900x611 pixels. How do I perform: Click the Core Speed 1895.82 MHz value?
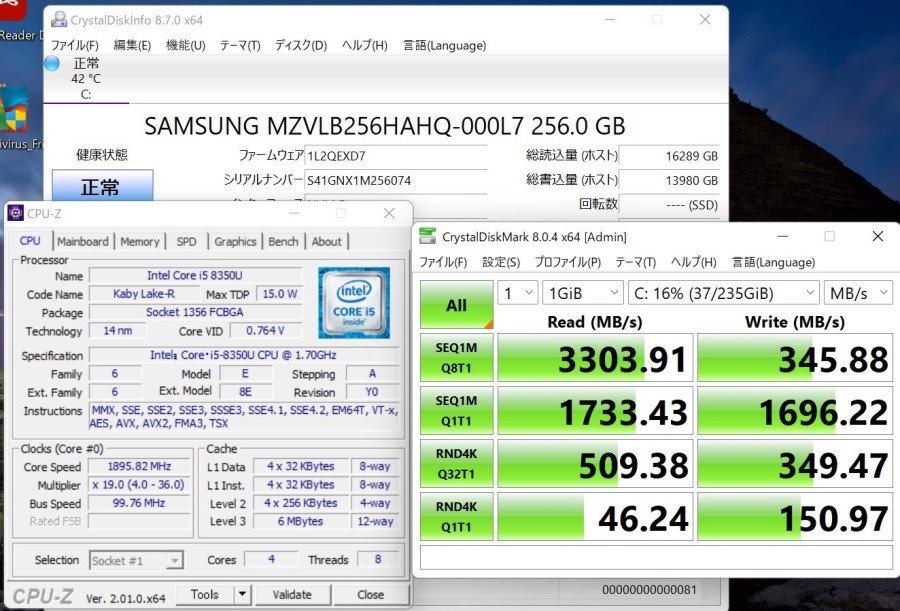click(x=139, y=466)
